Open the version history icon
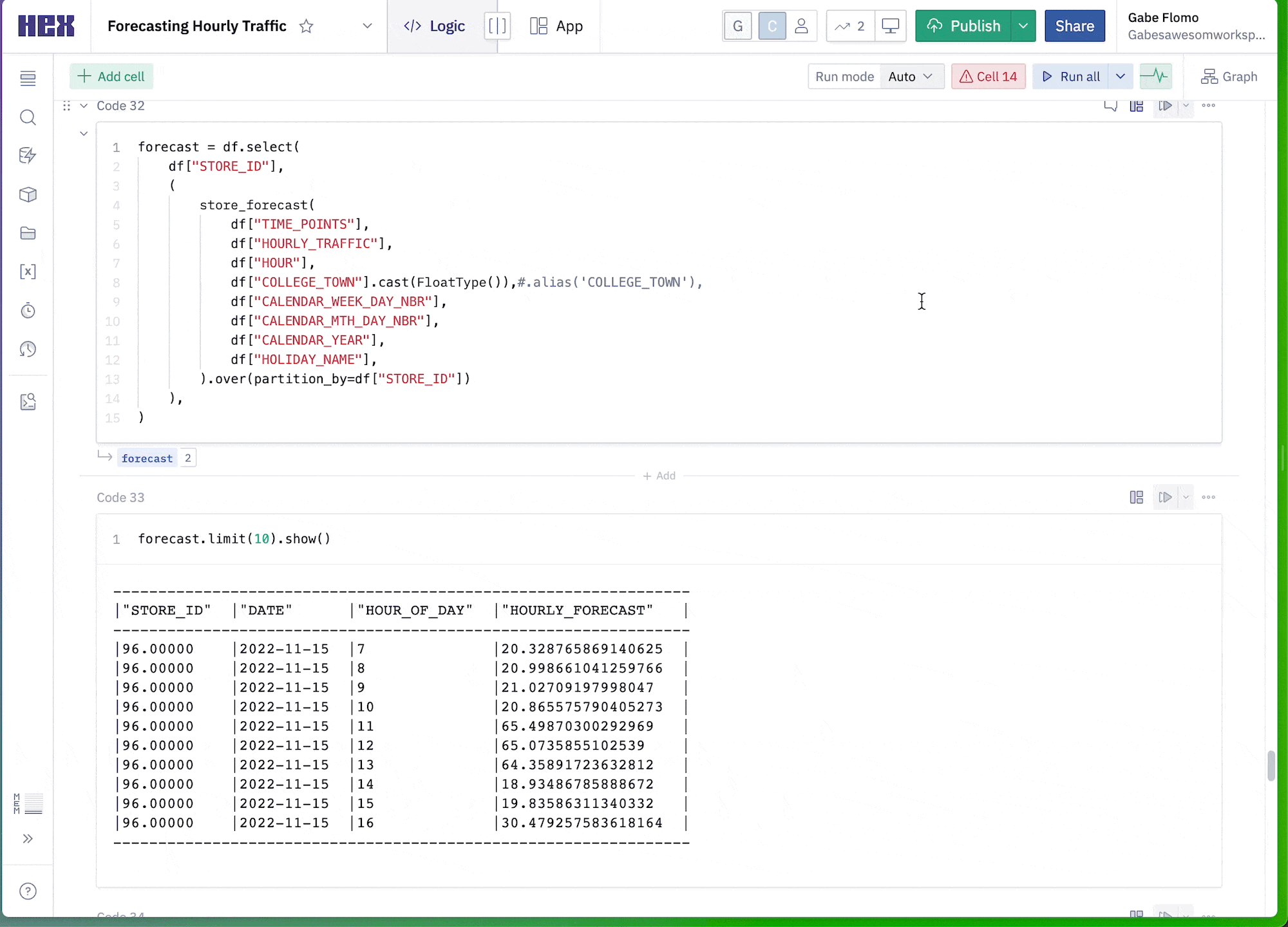 pos(28,350)
